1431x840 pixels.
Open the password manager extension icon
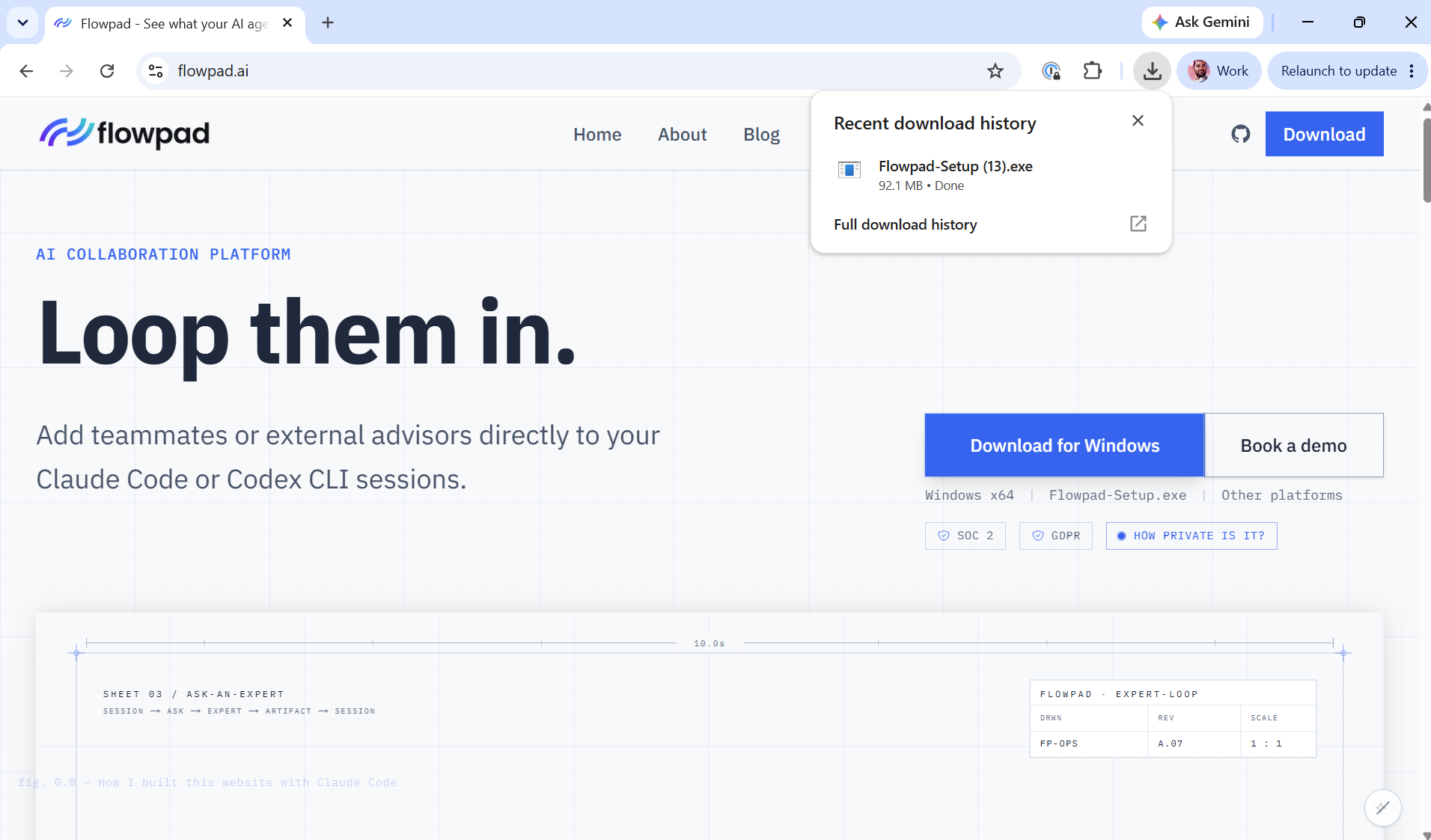pos(1051,71)
